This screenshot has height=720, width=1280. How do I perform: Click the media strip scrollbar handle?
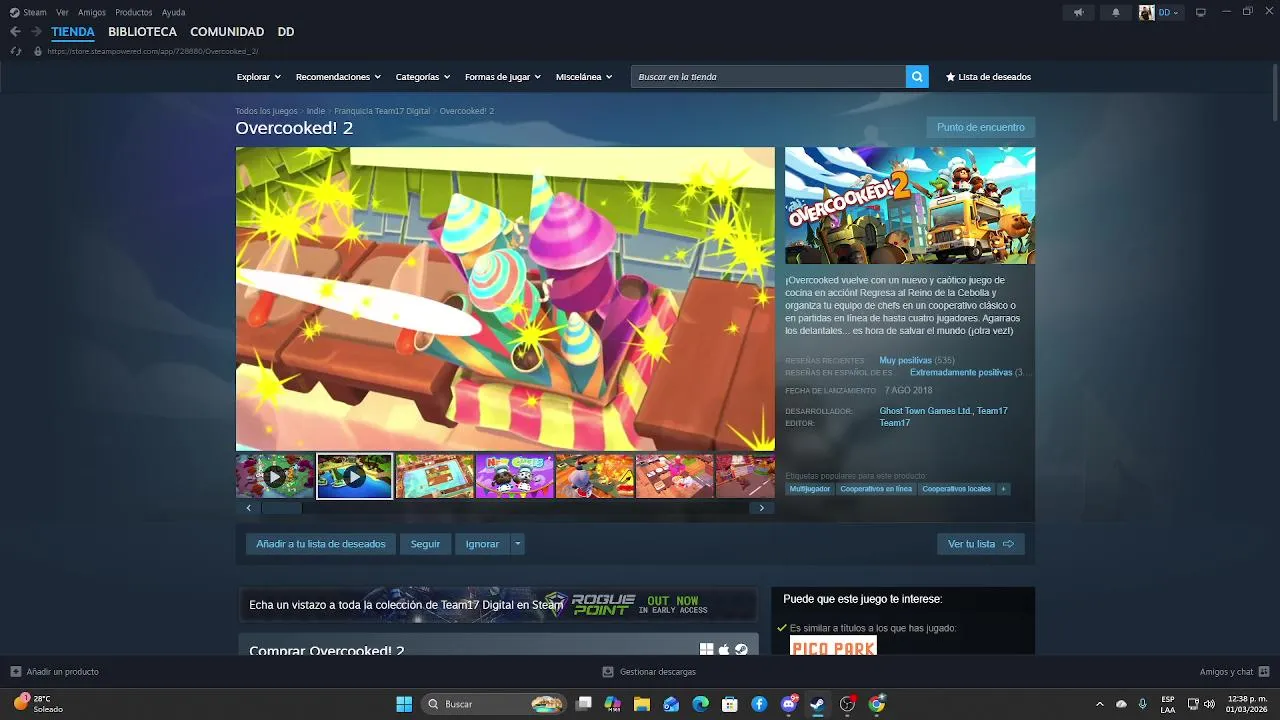(282, 508)
